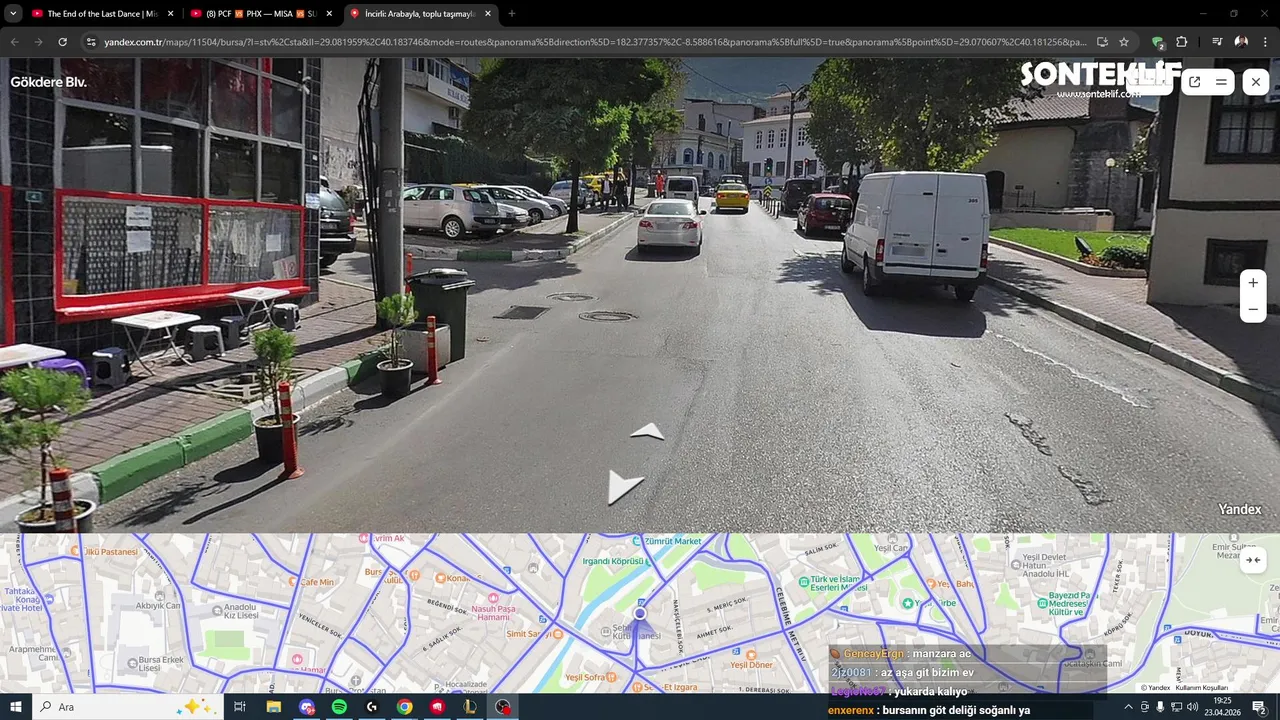This screenshot has height=720, width=1280.
Task: Open the Extensions puzzle icon
Action: (1182, 42)
